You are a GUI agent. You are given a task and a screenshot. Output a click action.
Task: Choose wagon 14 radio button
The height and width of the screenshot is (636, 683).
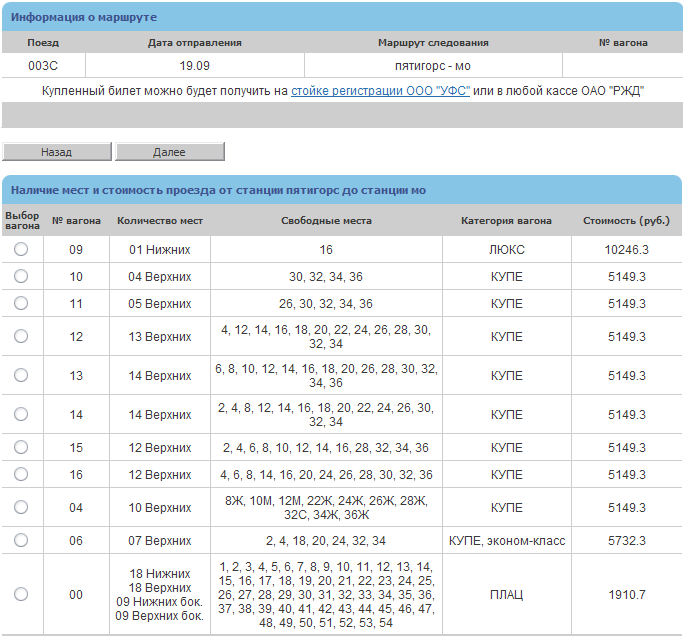point(21,414)
